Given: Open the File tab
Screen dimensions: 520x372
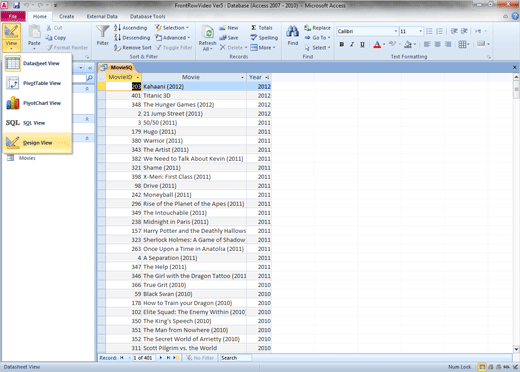Looking at the screenshot, I should click(x=13, y=16).
